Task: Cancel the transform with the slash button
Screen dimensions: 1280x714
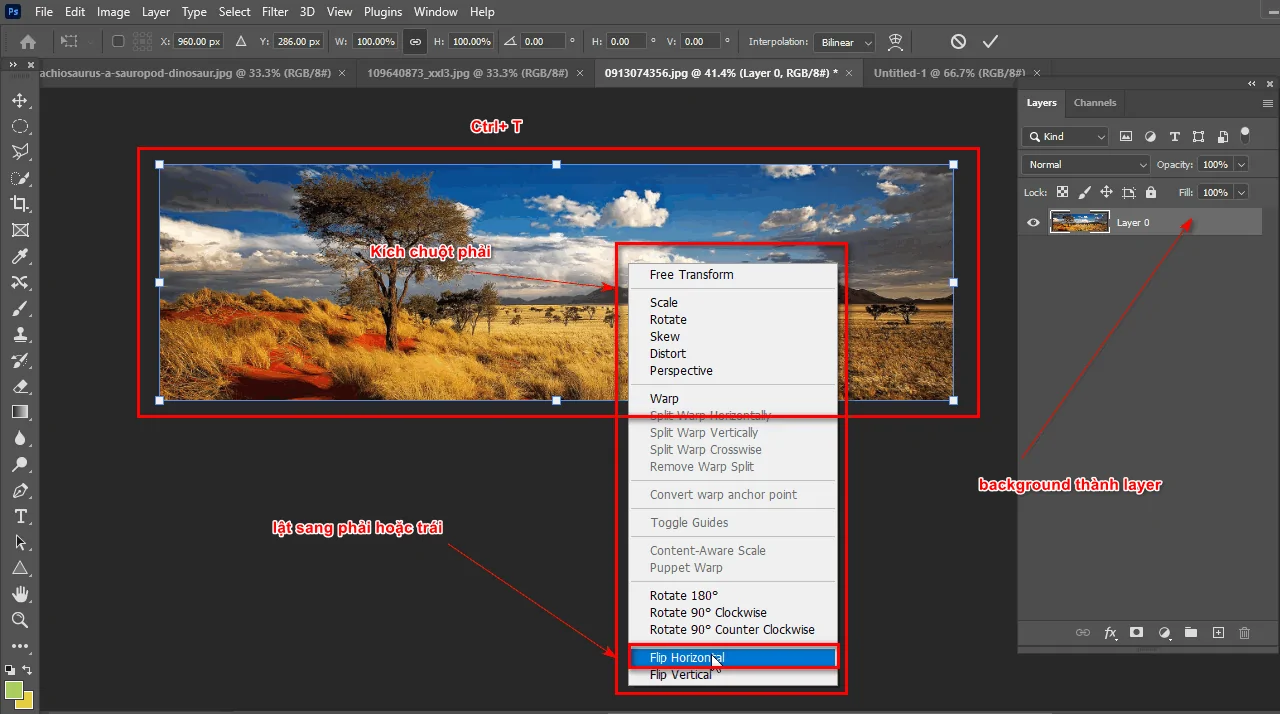Action: coord(957,41)
